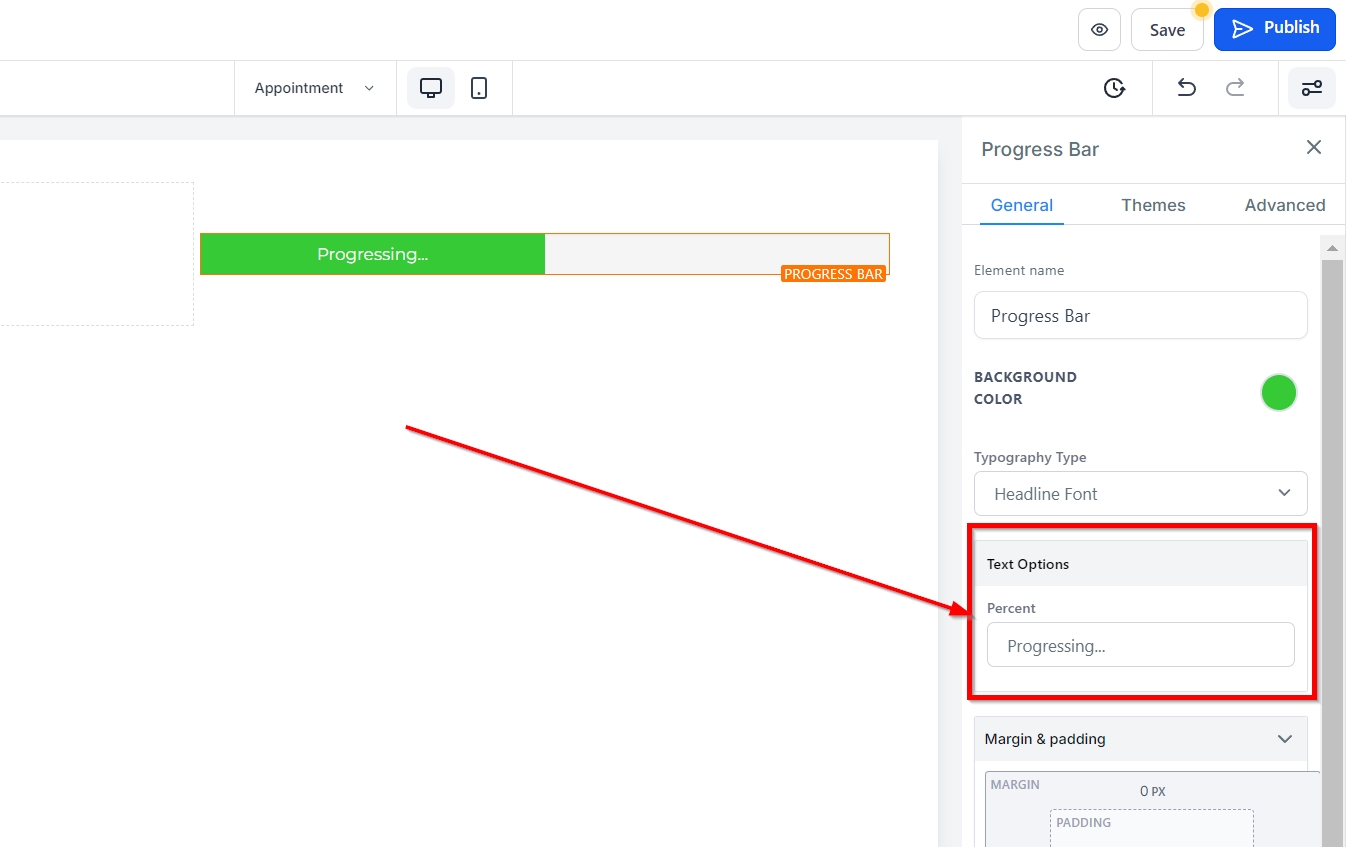Switch to mobile view mode

click(x=479, y=88)
